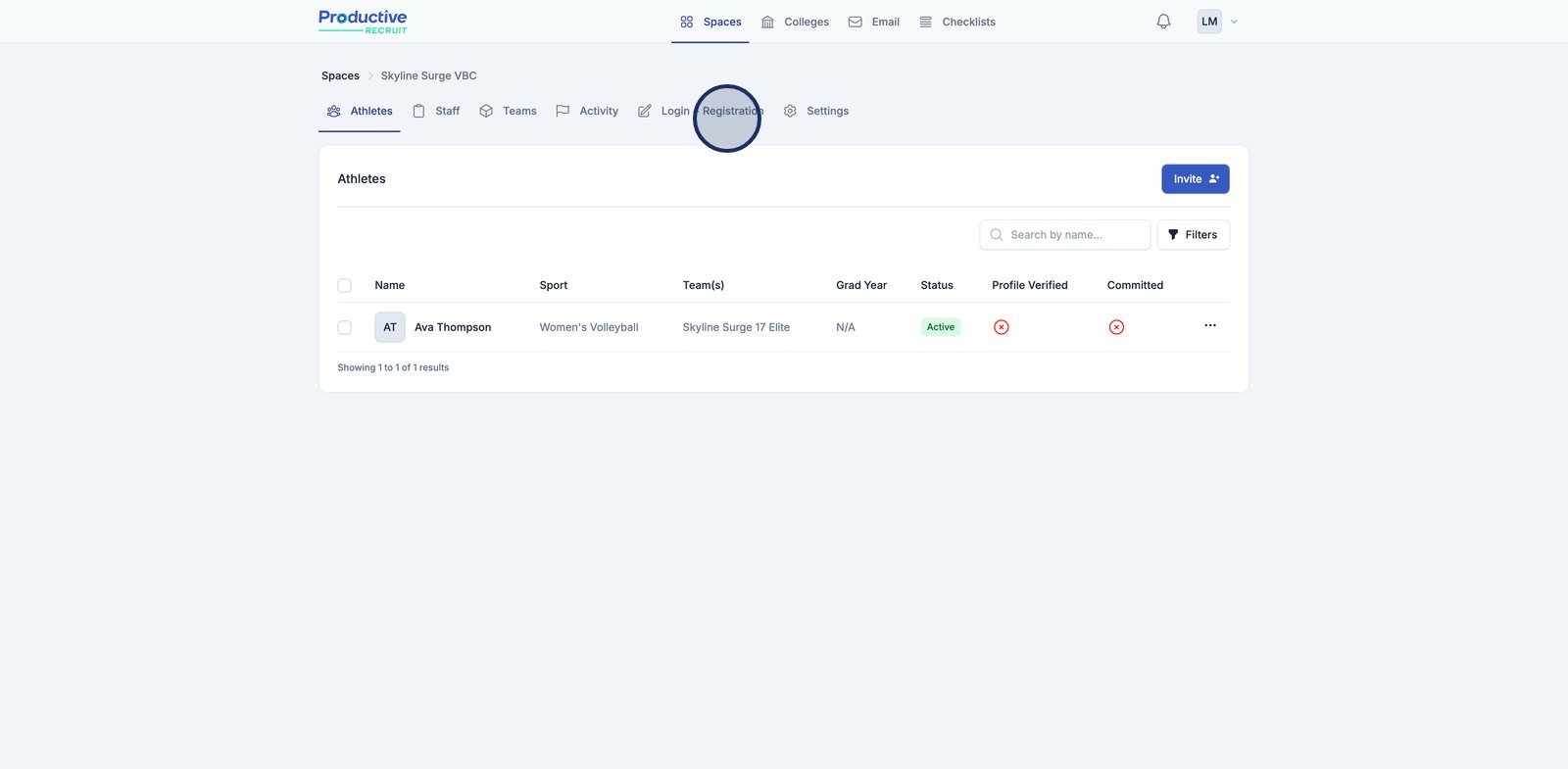Viewport: 1568px width, 769px height.
Task: Open the Settings gear tab
Action: point(816,111)
